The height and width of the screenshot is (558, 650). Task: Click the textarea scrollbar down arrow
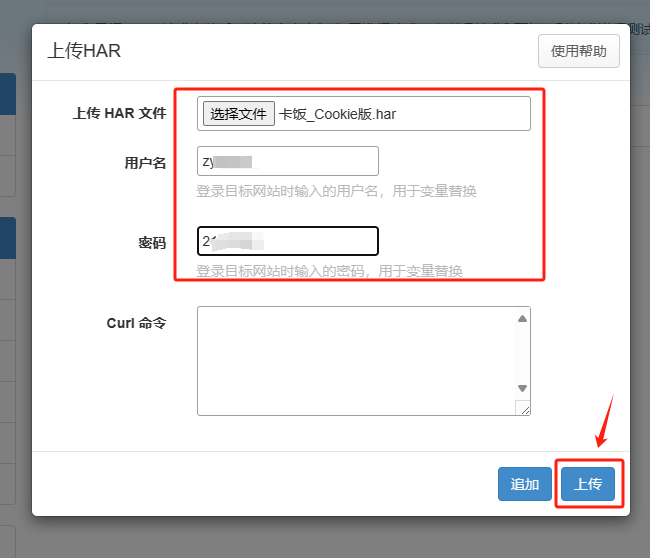tap(522, 388)
